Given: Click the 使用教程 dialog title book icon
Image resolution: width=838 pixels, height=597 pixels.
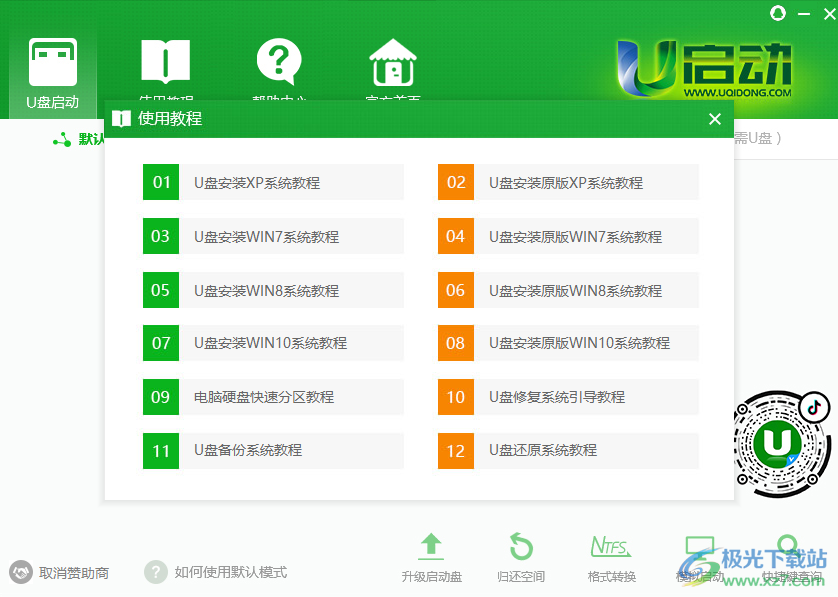Looking at the screenshot, I should point(122,119).
